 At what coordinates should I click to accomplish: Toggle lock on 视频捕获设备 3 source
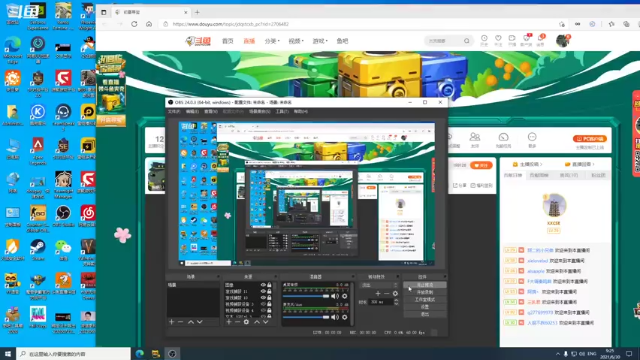(269, 304)
